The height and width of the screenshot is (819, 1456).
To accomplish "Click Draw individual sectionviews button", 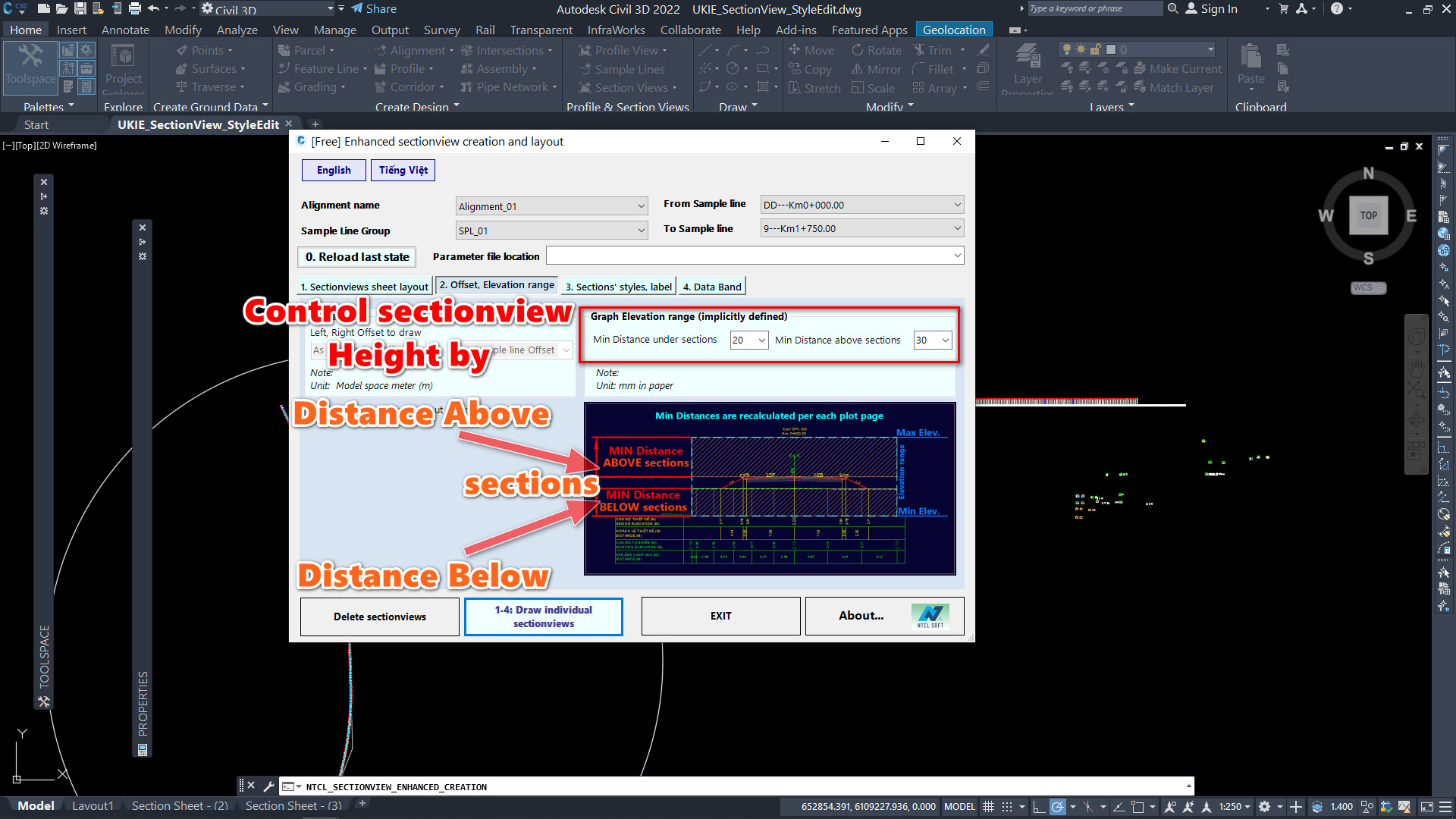I will pyautogui.click(x=543, y=617).
